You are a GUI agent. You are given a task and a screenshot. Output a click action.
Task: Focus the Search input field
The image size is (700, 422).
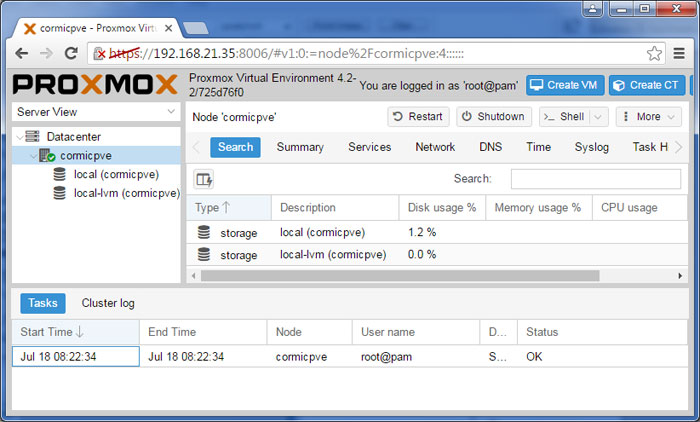pos(596,179)
